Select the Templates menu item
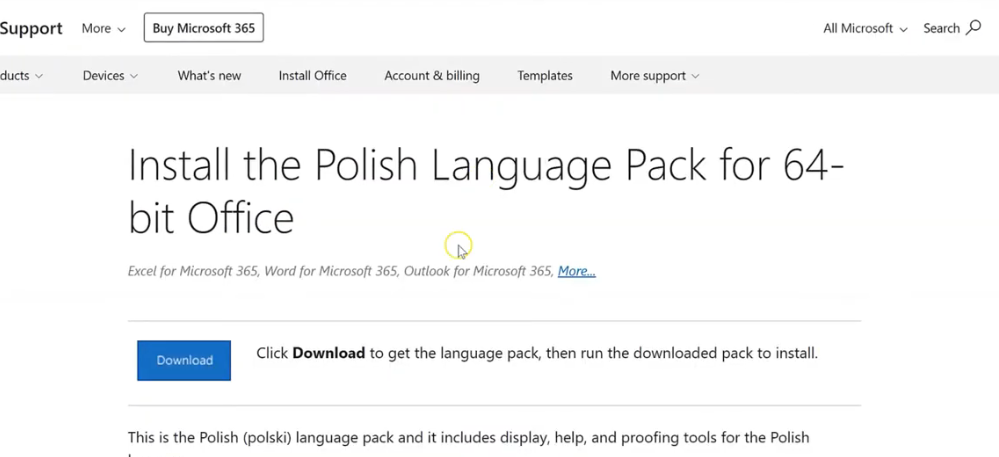 tap(545, 75)
